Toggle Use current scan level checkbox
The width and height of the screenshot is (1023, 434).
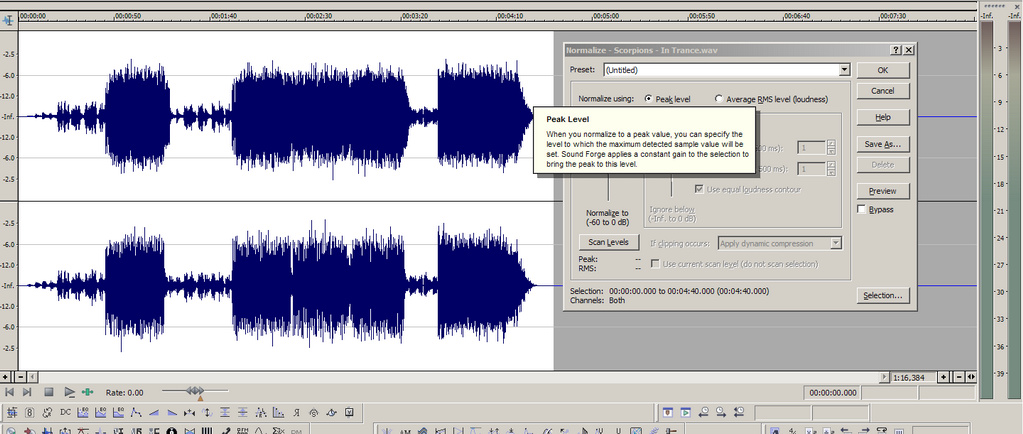tap(656, 264)
